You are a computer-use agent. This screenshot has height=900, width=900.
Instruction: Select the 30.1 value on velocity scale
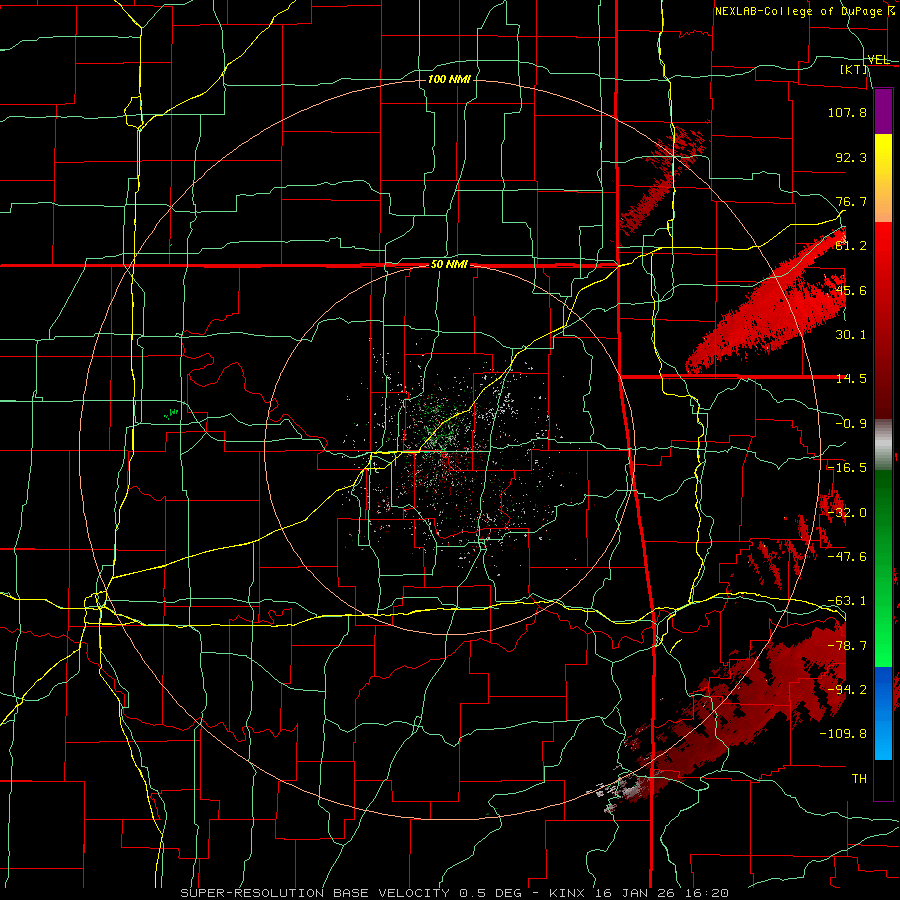(851, 335)
